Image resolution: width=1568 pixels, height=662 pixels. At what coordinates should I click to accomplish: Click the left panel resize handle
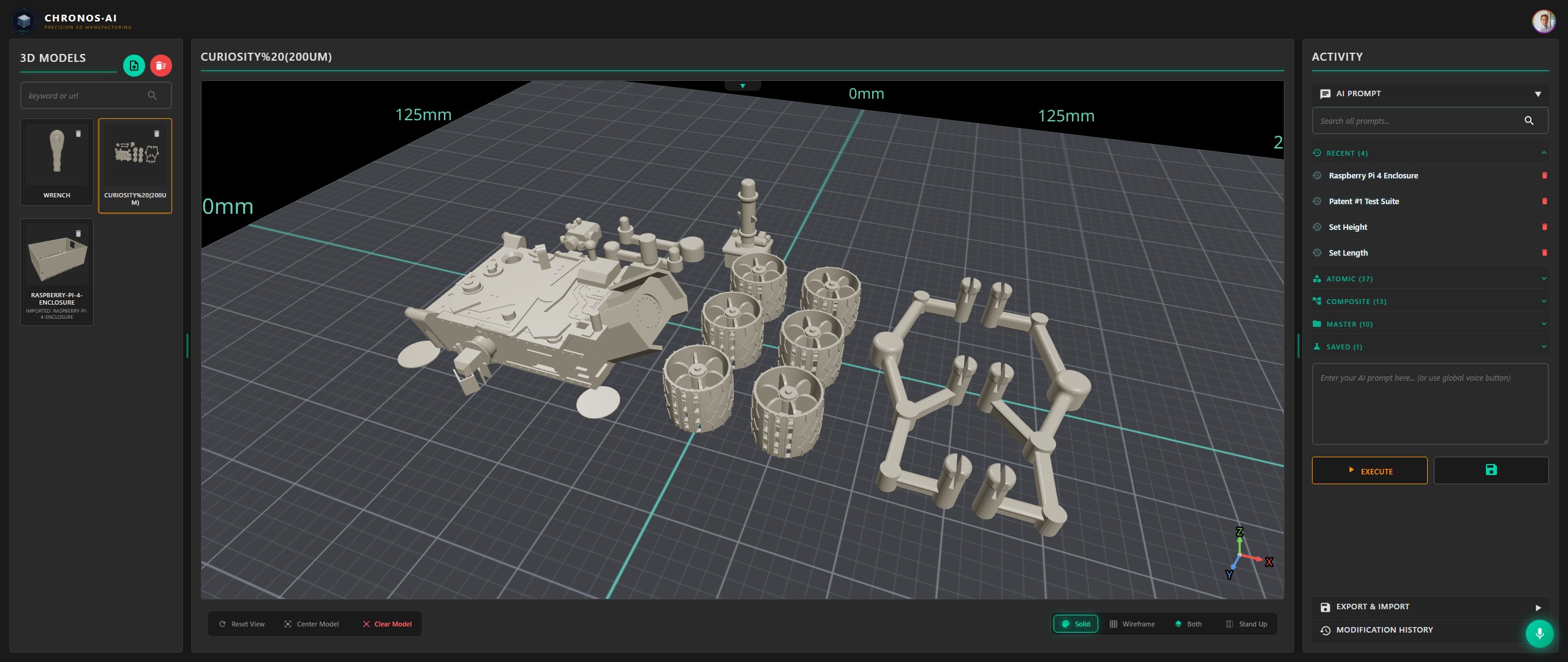187,346
